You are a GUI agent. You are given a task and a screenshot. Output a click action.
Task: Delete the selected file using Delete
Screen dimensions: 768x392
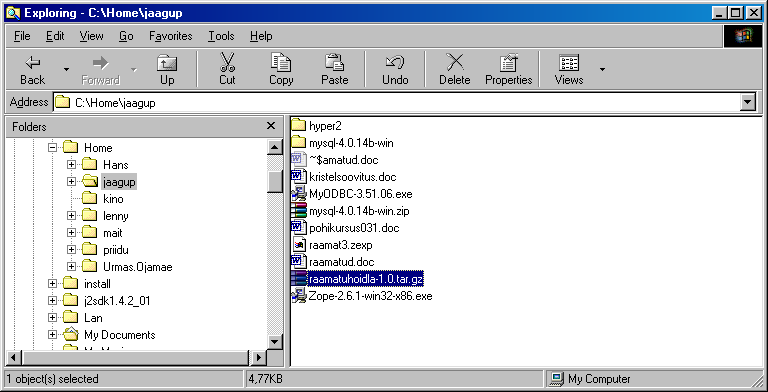(455, 70)
